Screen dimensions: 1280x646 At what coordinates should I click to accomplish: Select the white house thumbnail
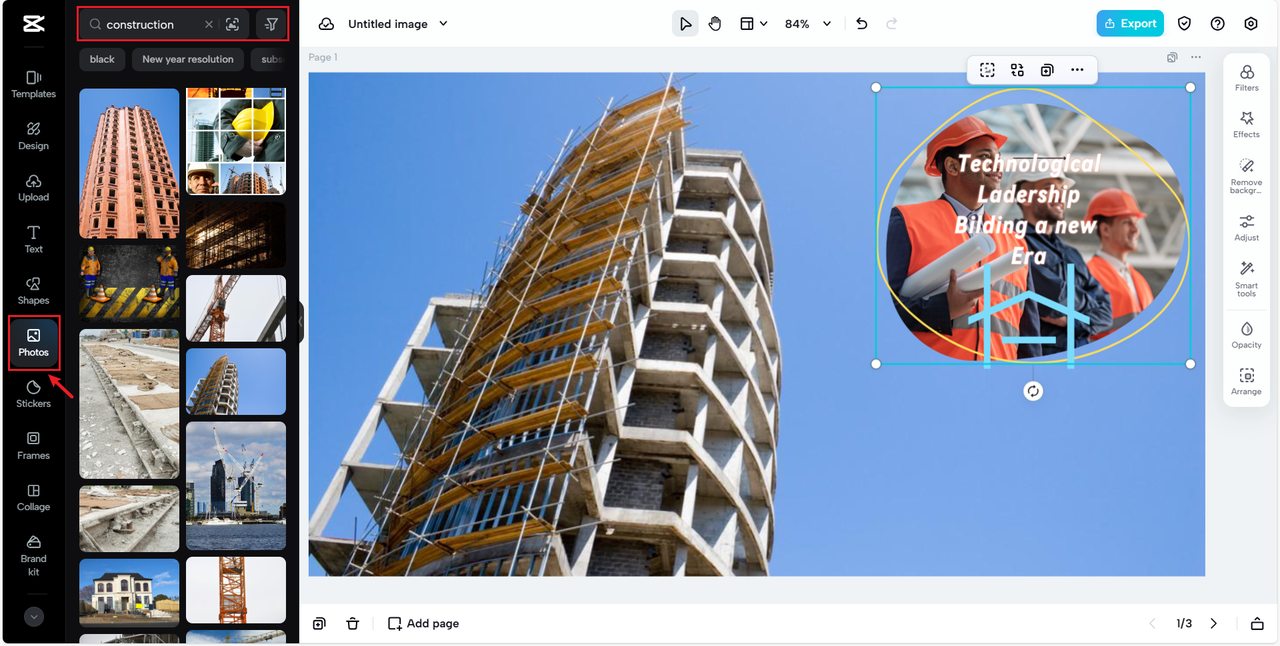129,592
